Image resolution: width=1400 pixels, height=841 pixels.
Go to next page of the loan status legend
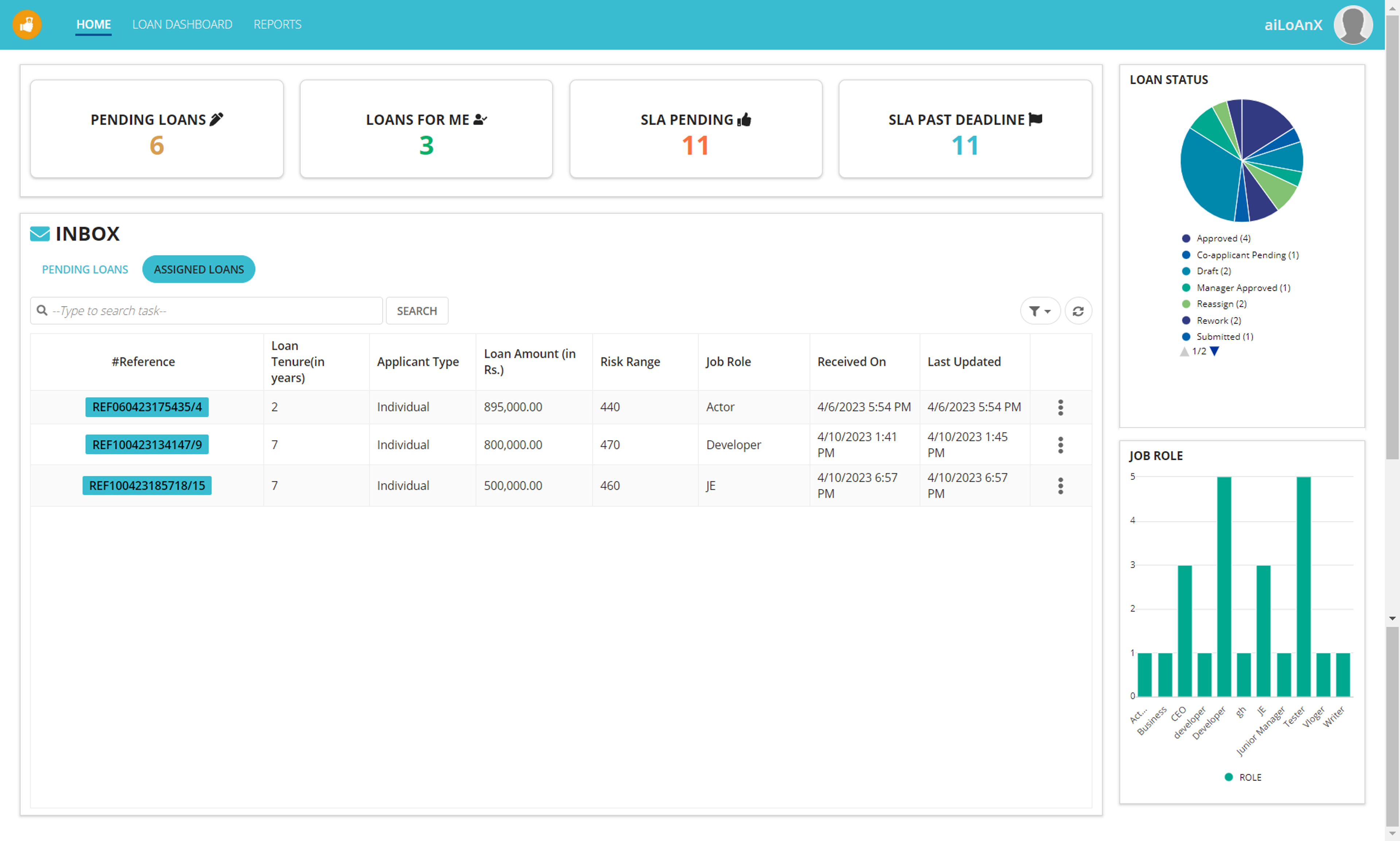coord(1214,351)
